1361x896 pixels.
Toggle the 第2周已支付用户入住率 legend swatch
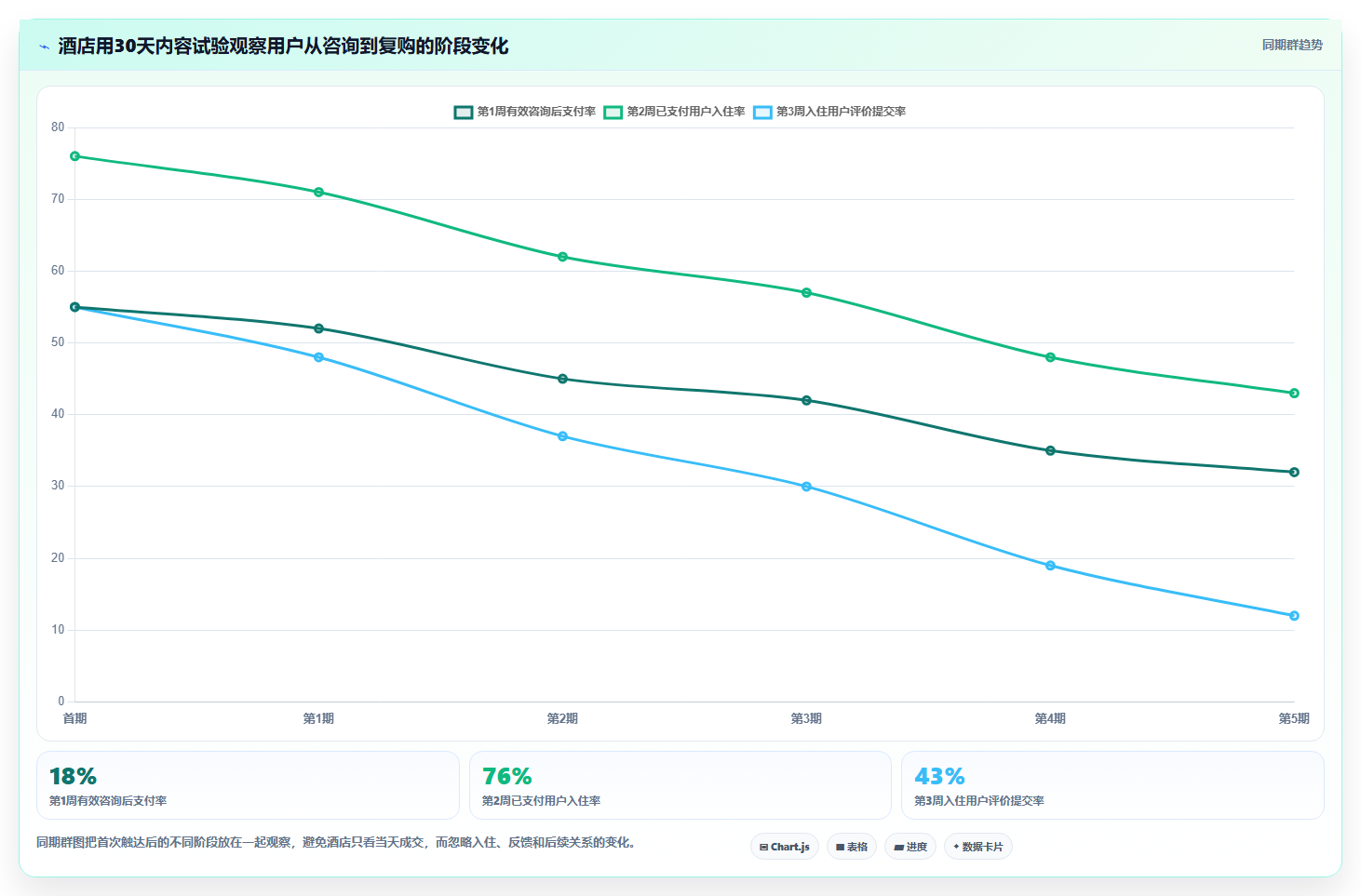pos(613,112)
